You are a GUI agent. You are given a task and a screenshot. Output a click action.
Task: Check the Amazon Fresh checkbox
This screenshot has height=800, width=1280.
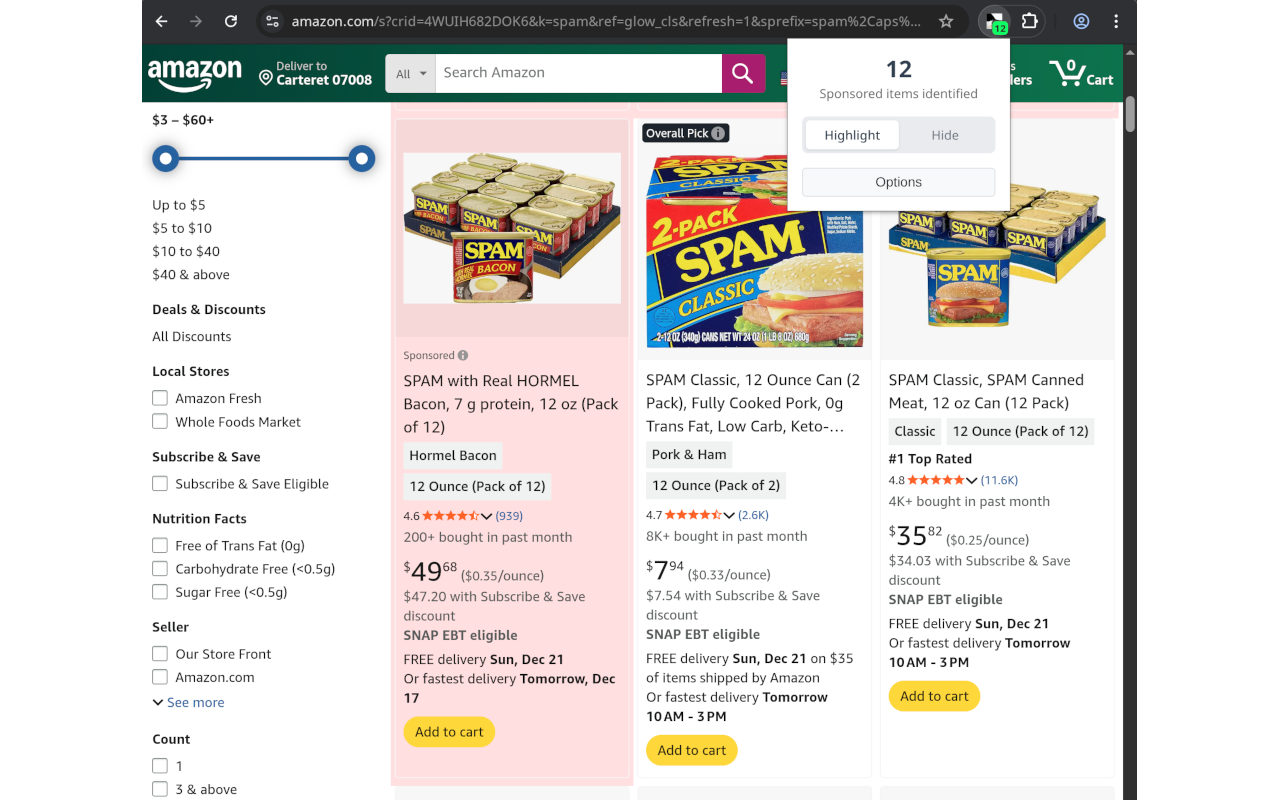coord(160,398)
